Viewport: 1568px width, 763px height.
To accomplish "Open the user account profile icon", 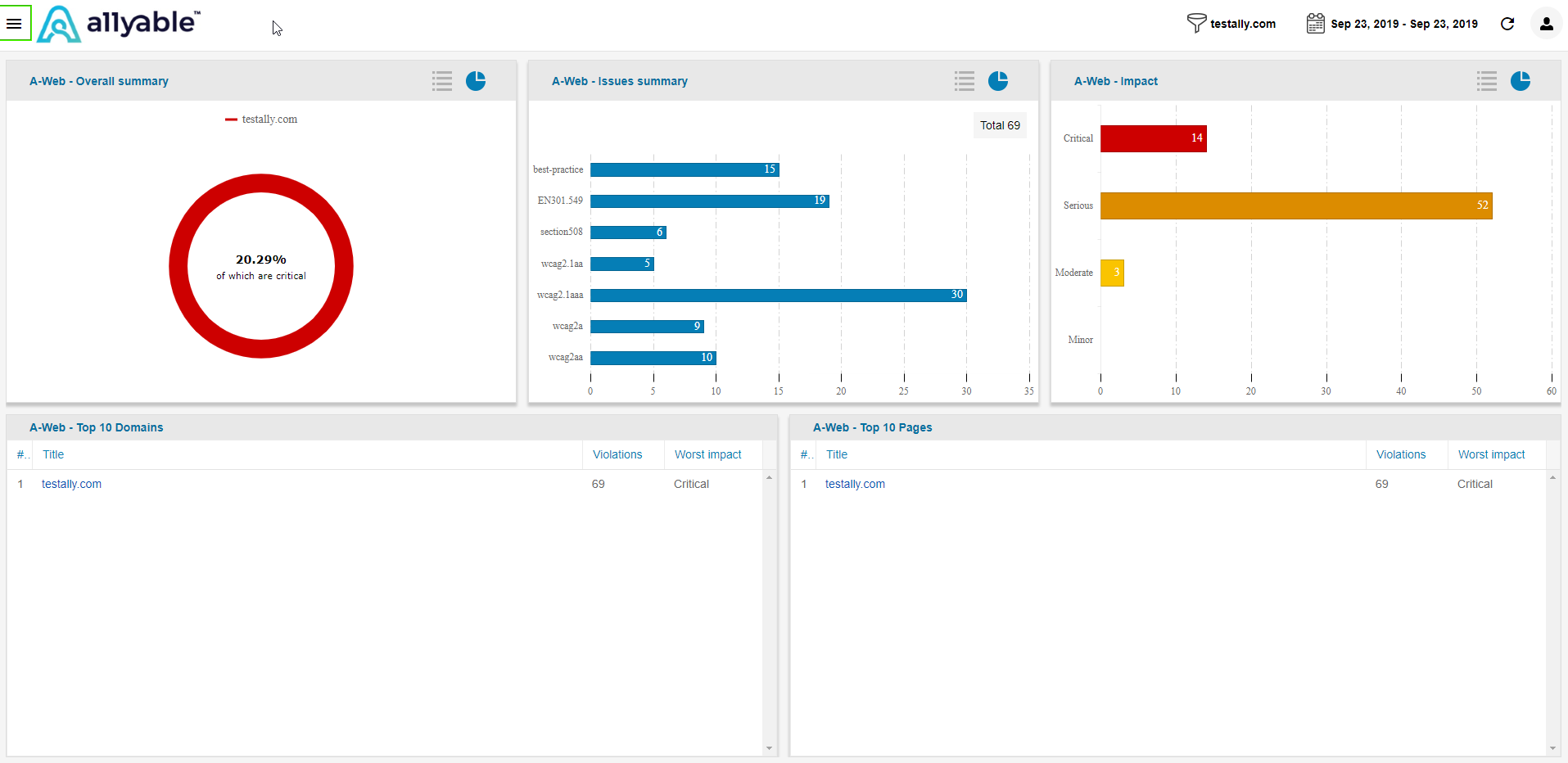I will coord(1546,24).
